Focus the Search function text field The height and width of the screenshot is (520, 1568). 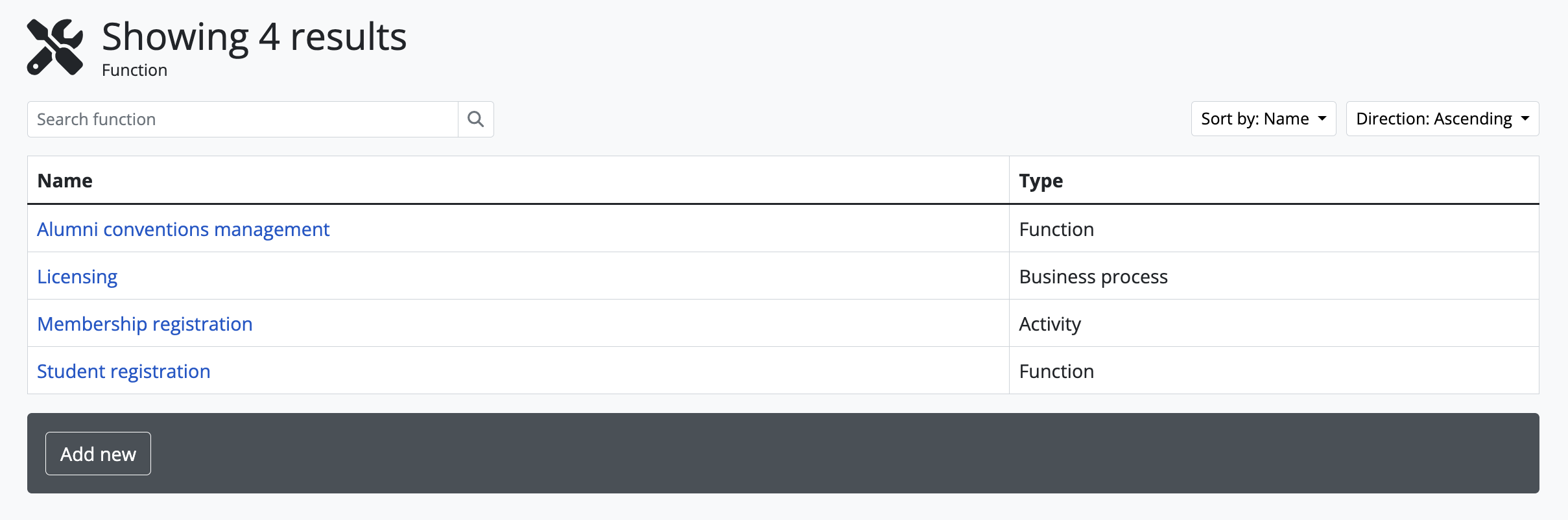243,119
